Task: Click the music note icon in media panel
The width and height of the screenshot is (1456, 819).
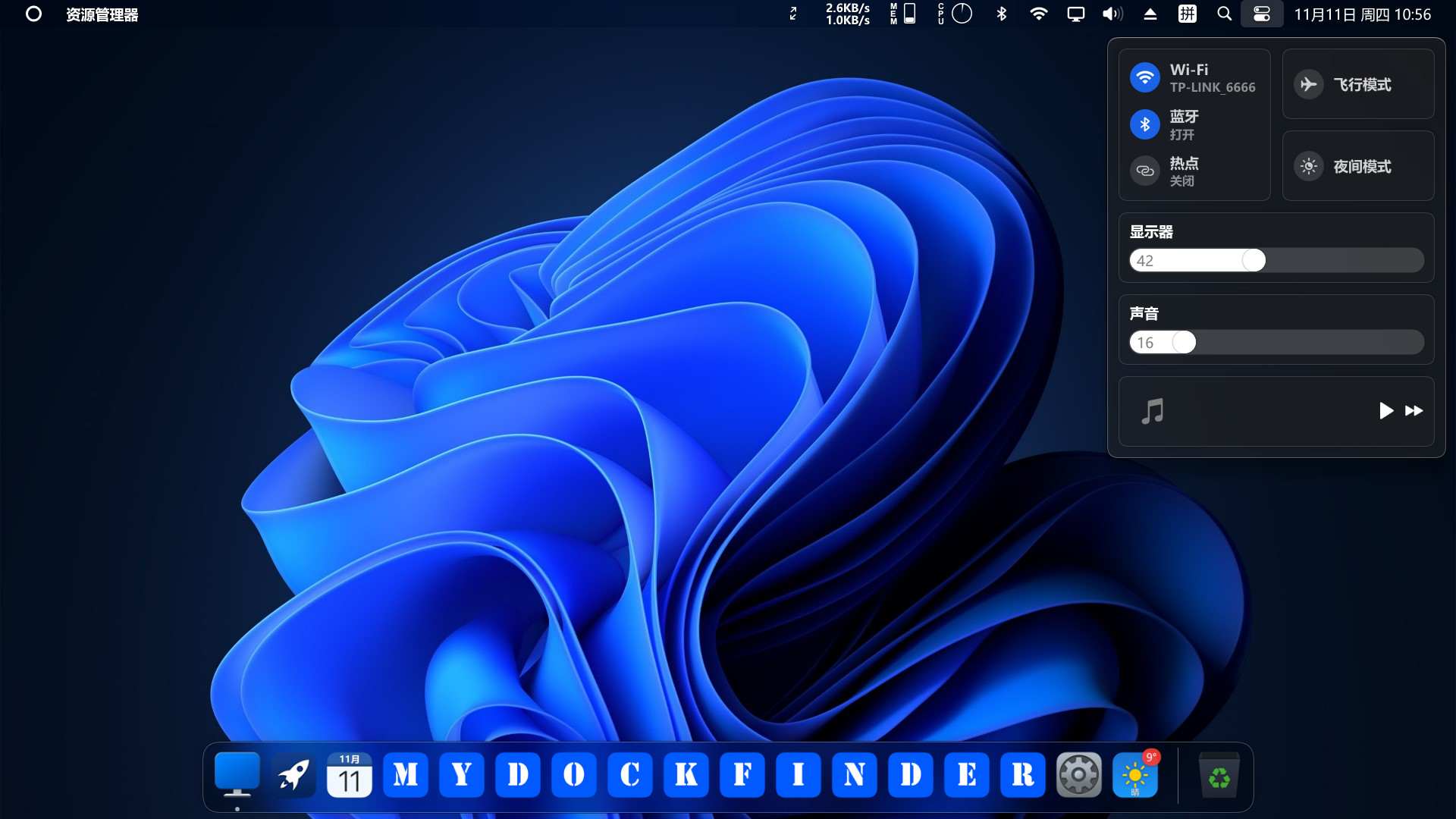Action: pos(1153,412)
